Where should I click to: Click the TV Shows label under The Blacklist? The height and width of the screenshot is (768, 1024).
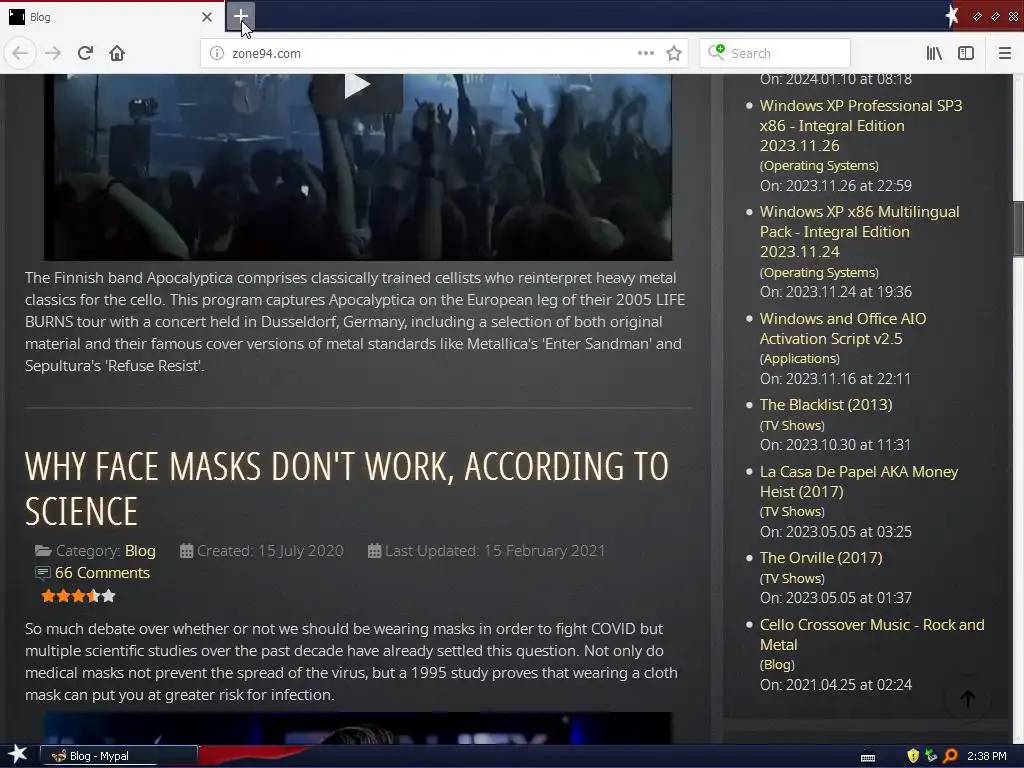792,425
